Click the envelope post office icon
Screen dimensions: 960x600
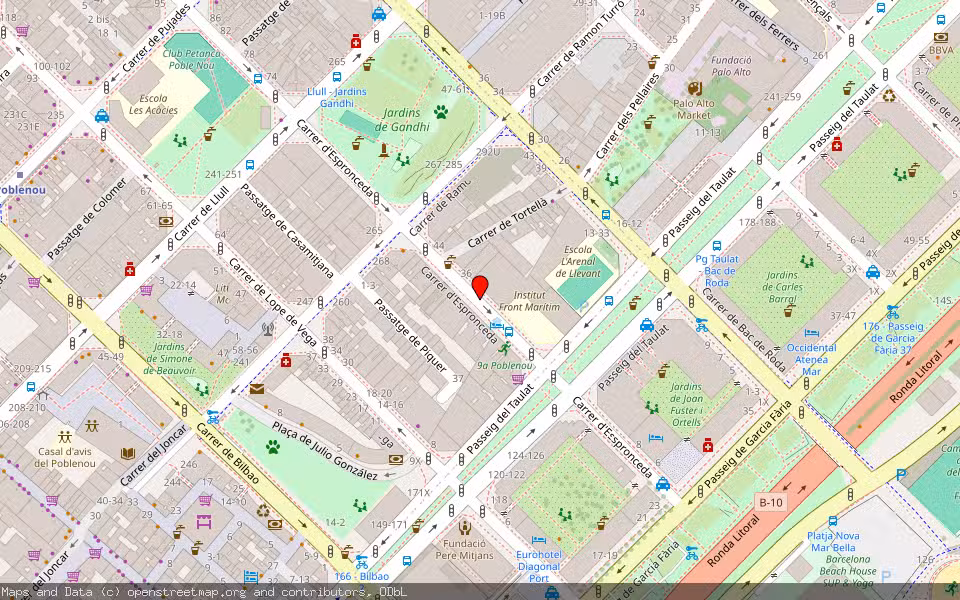[257, 389]
